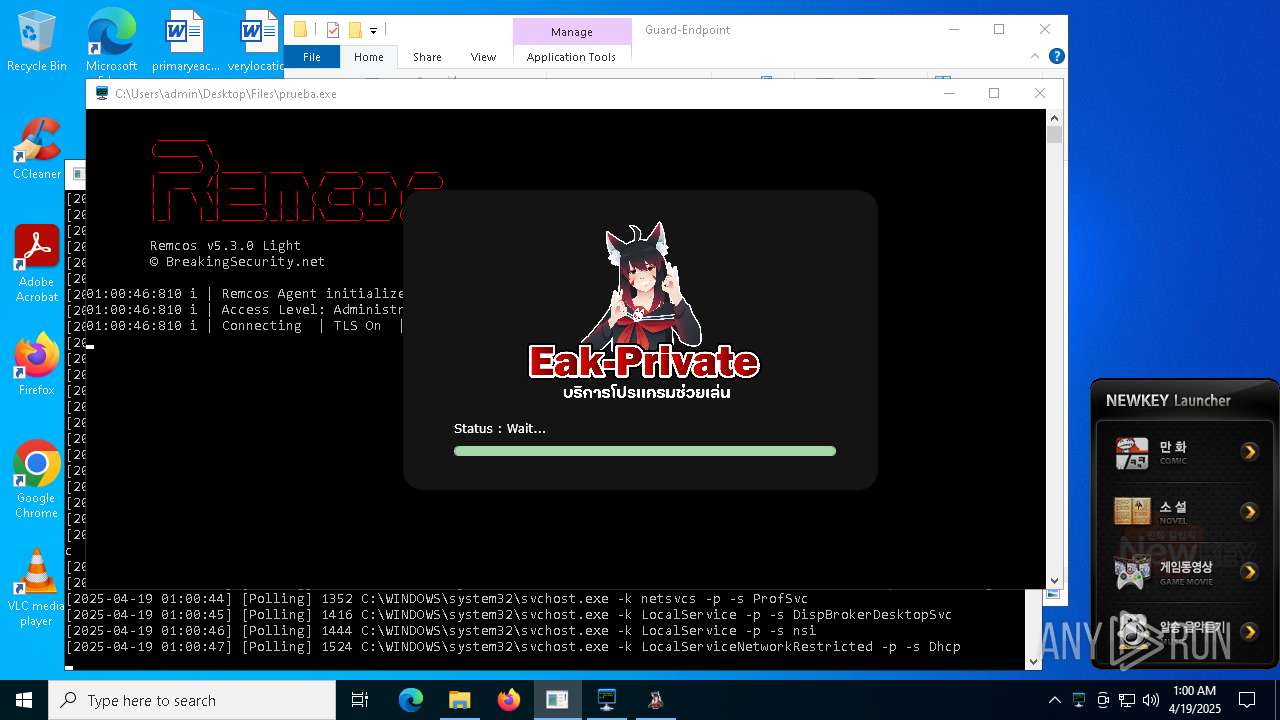Screen dimensions: 1280x720
Task: Open Firefox from the taskbar
Action: tap(508, 700)
